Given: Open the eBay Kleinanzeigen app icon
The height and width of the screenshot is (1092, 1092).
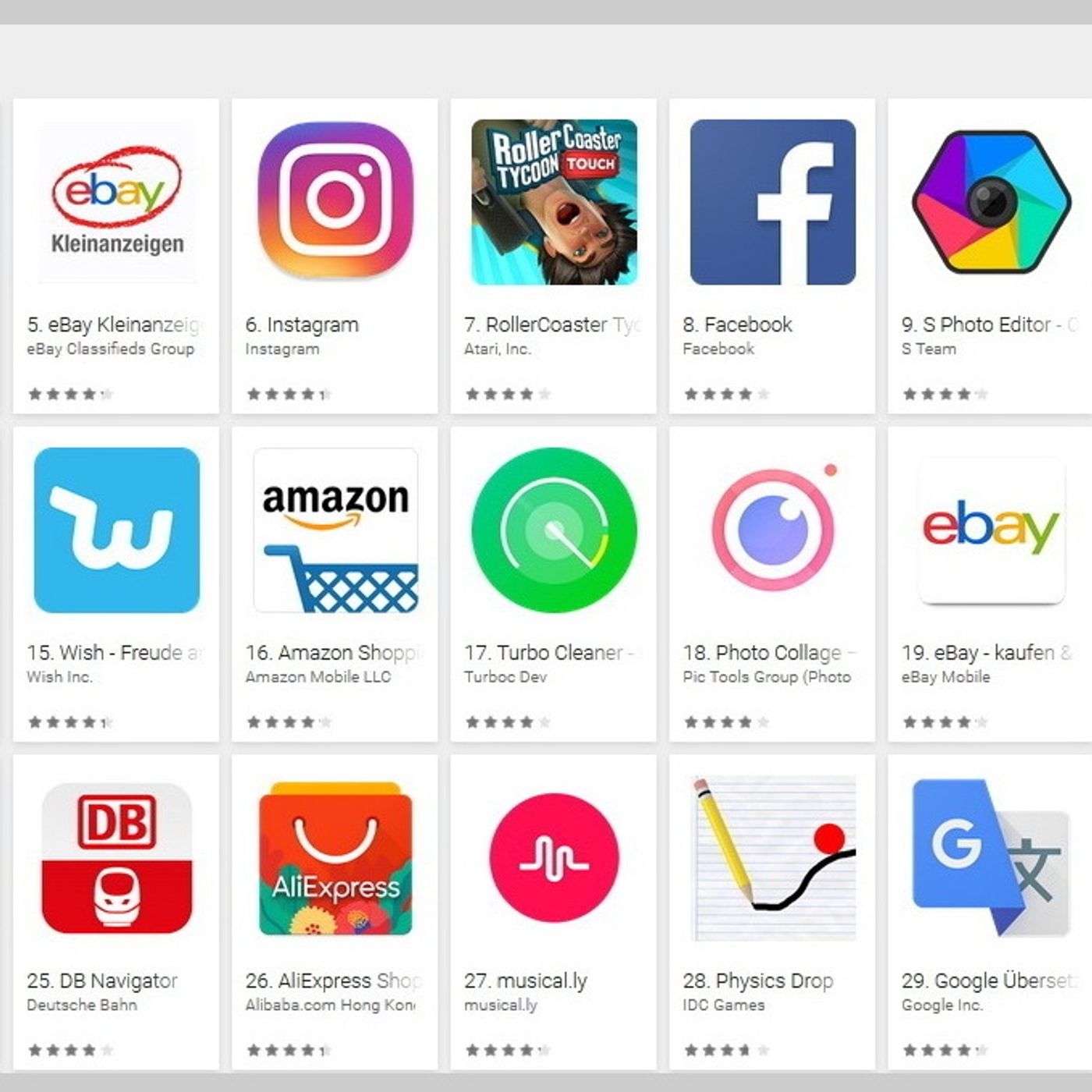Looking at the screenshot, I should pyautogui.click(x=117, y=202).
